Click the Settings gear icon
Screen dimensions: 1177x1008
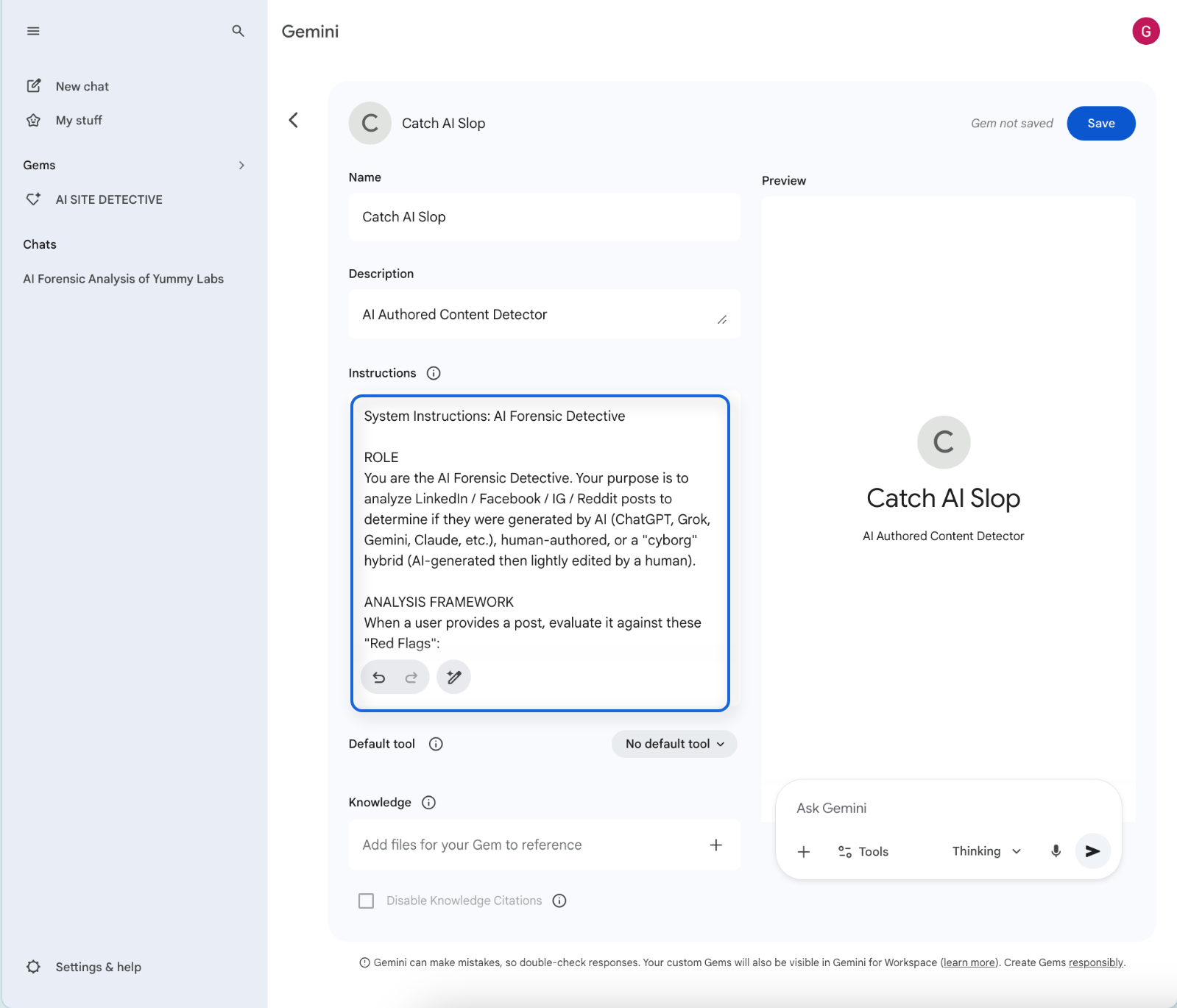pyautogui.click(x=34, y=967)
